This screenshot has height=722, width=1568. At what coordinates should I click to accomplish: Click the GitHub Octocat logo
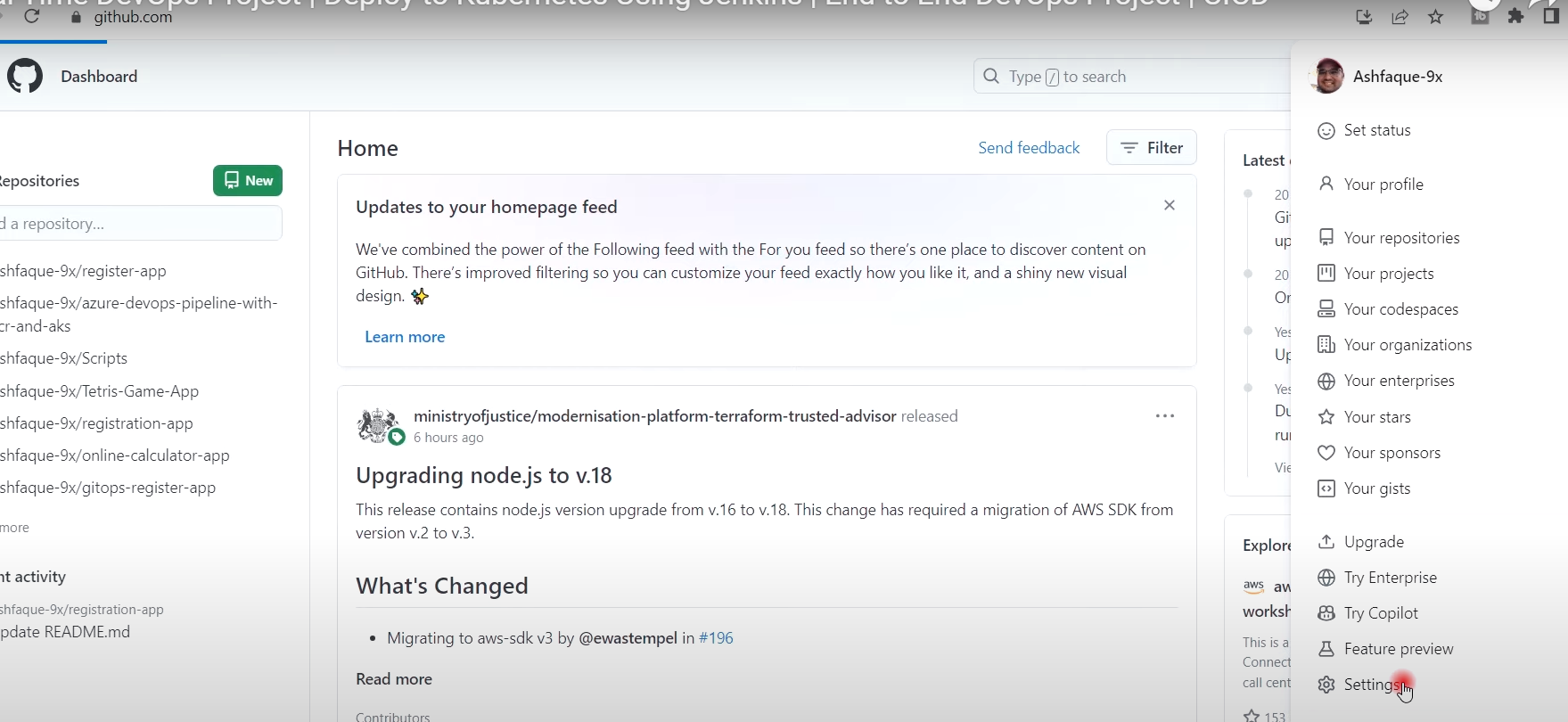(x=25, y=77)
